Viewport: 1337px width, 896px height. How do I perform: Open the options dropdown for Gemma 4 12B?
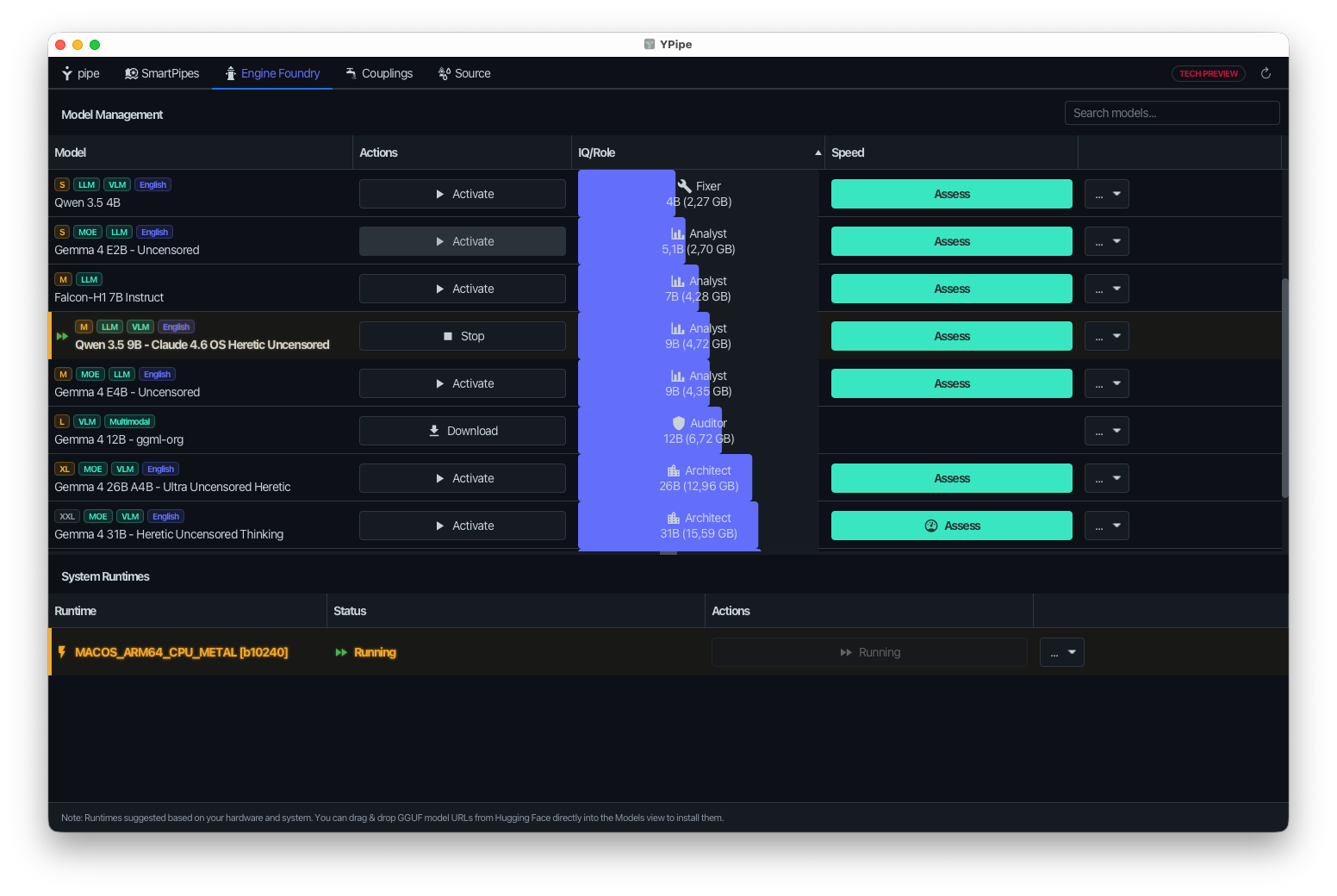click(x=1107, y=431)
